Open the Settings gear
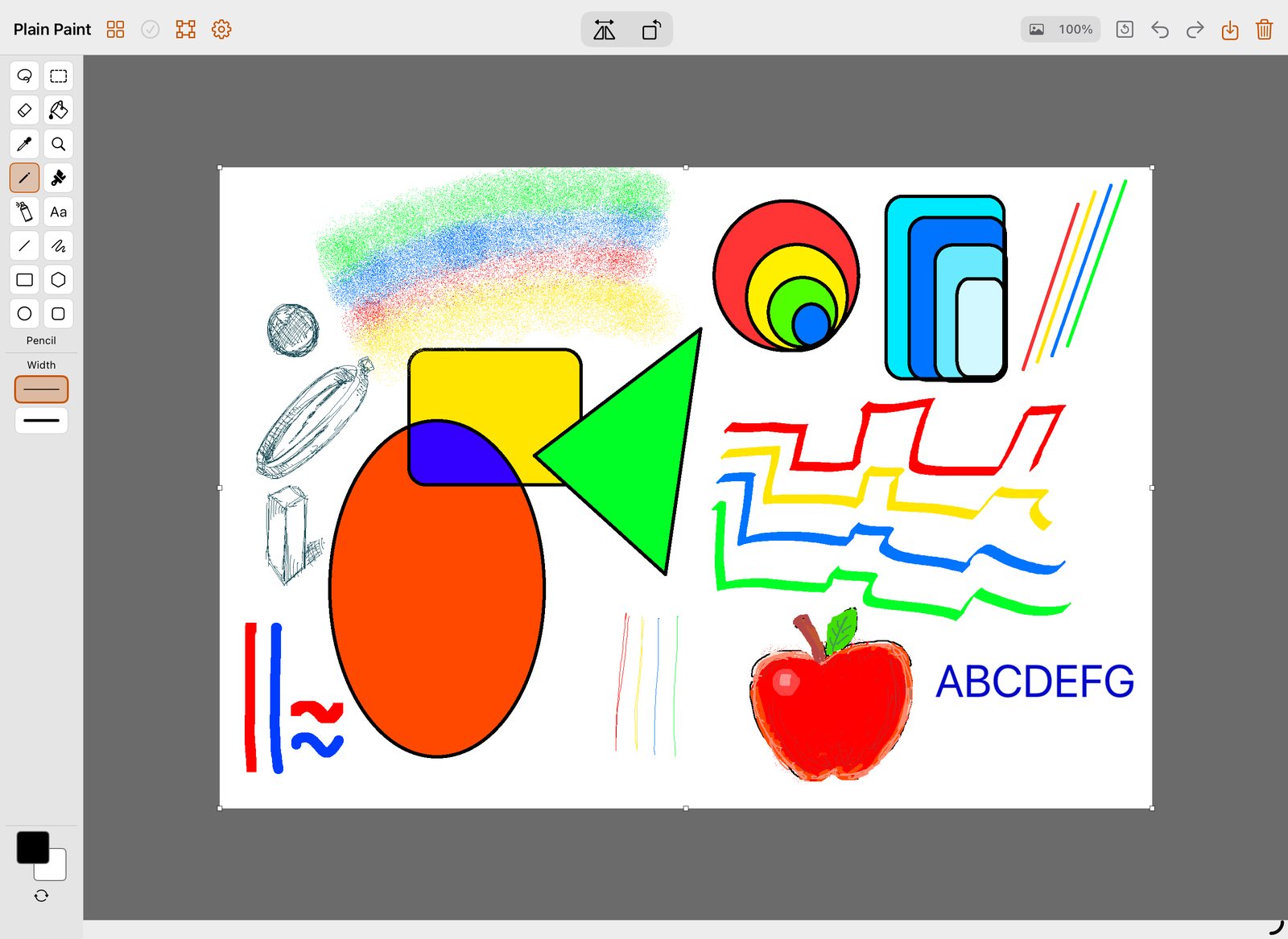The height and width of the screenshot is (939, 1288). [x=221, y=29]
